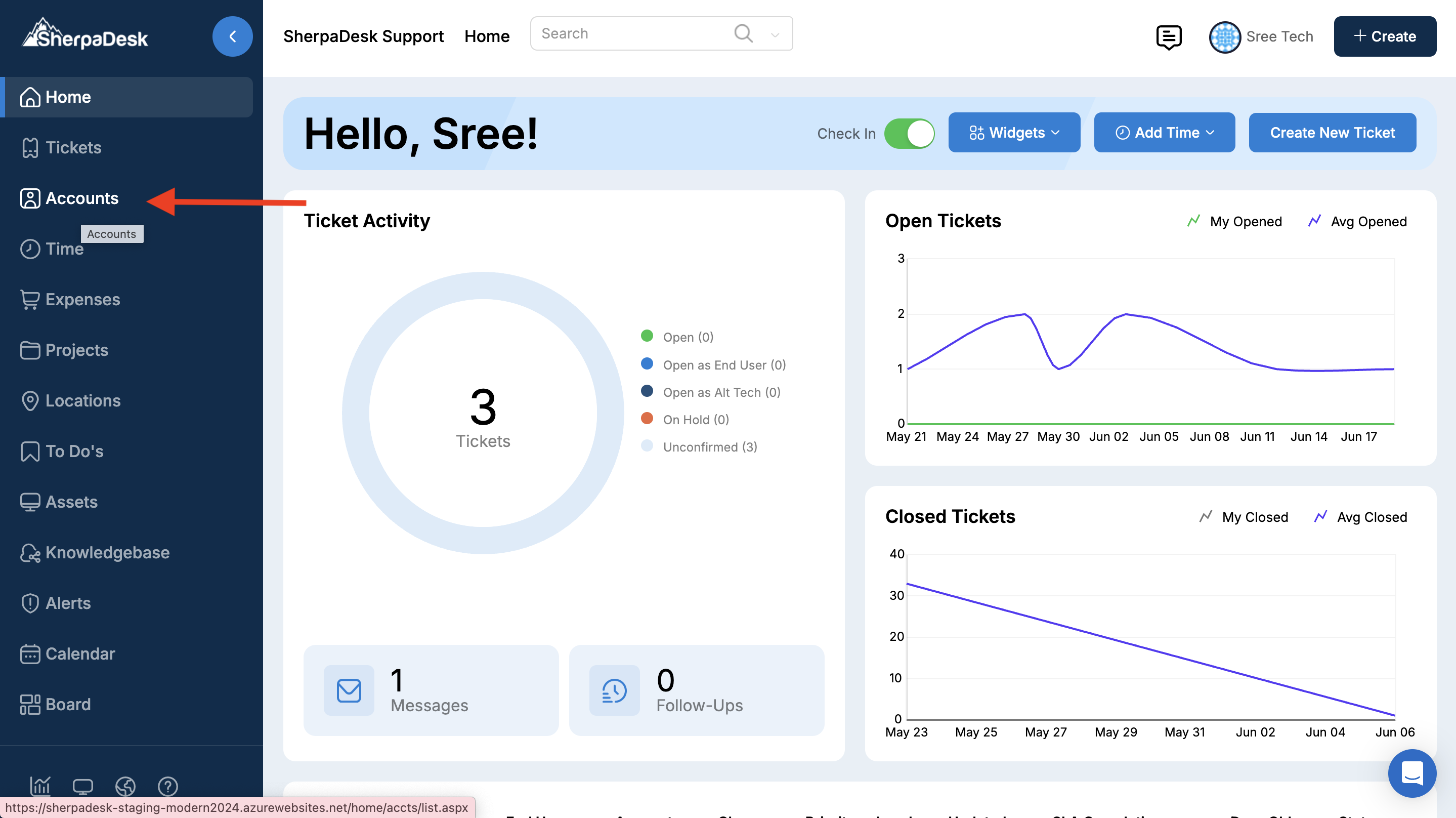This screenshot has height=818, width=1456.
Task: Expand the Widgets dropdown
Action: (x=1014, y=133)
